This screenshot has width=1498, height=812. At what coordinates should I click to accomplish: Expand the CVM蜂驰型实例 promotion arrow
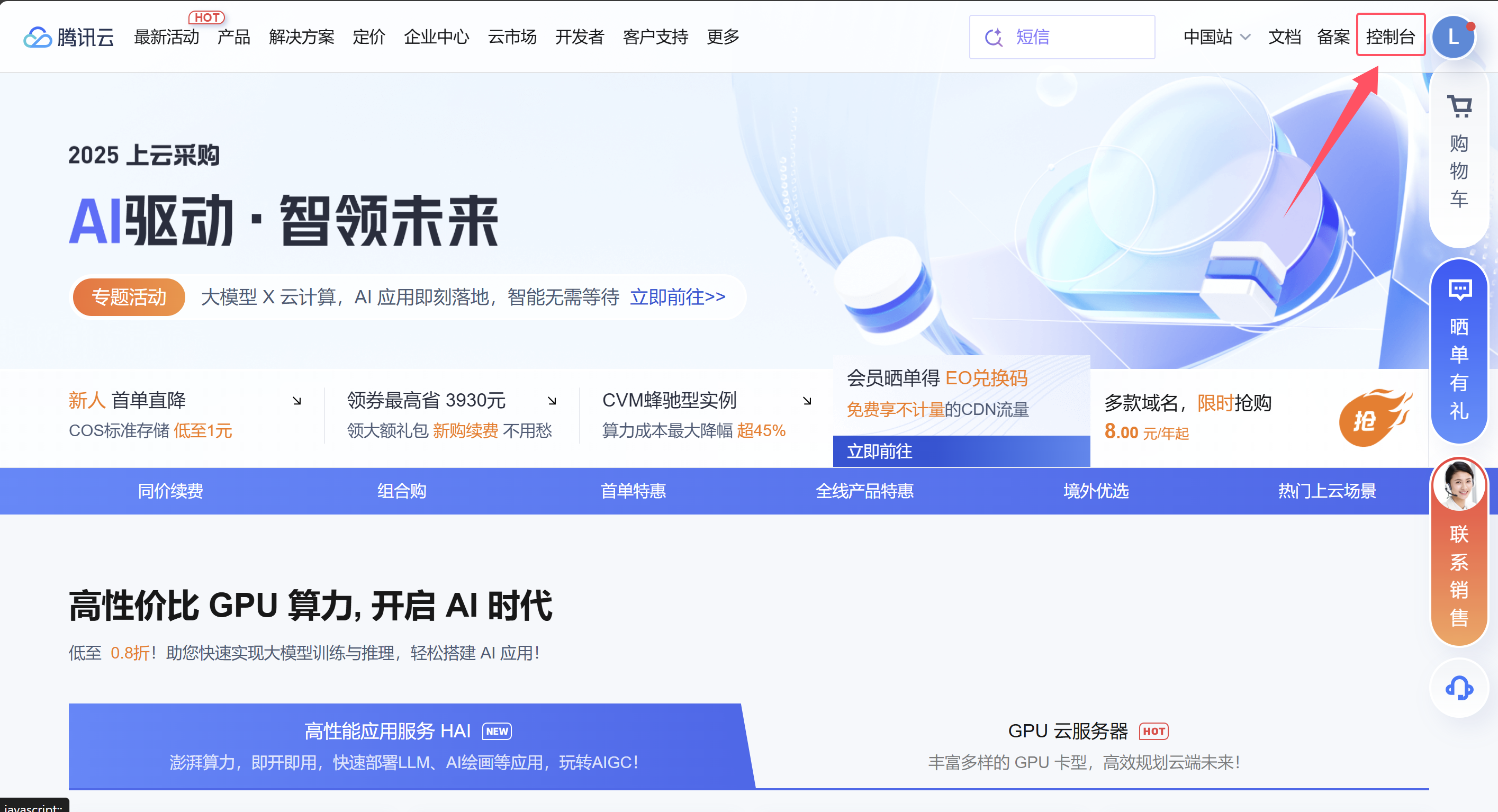808,400
